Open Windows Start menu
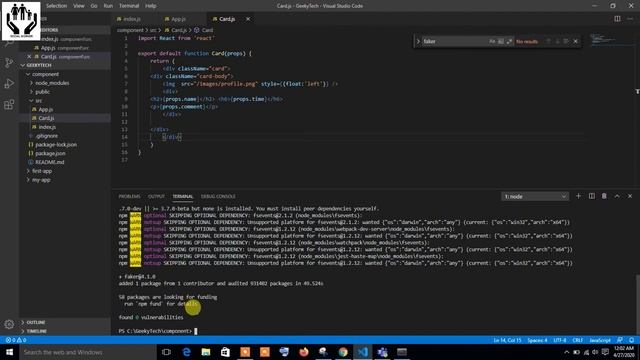 [9, 352]
